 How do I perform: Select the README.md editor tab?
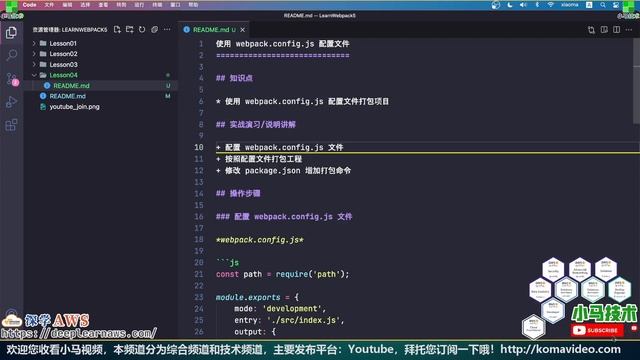(214, 30)
